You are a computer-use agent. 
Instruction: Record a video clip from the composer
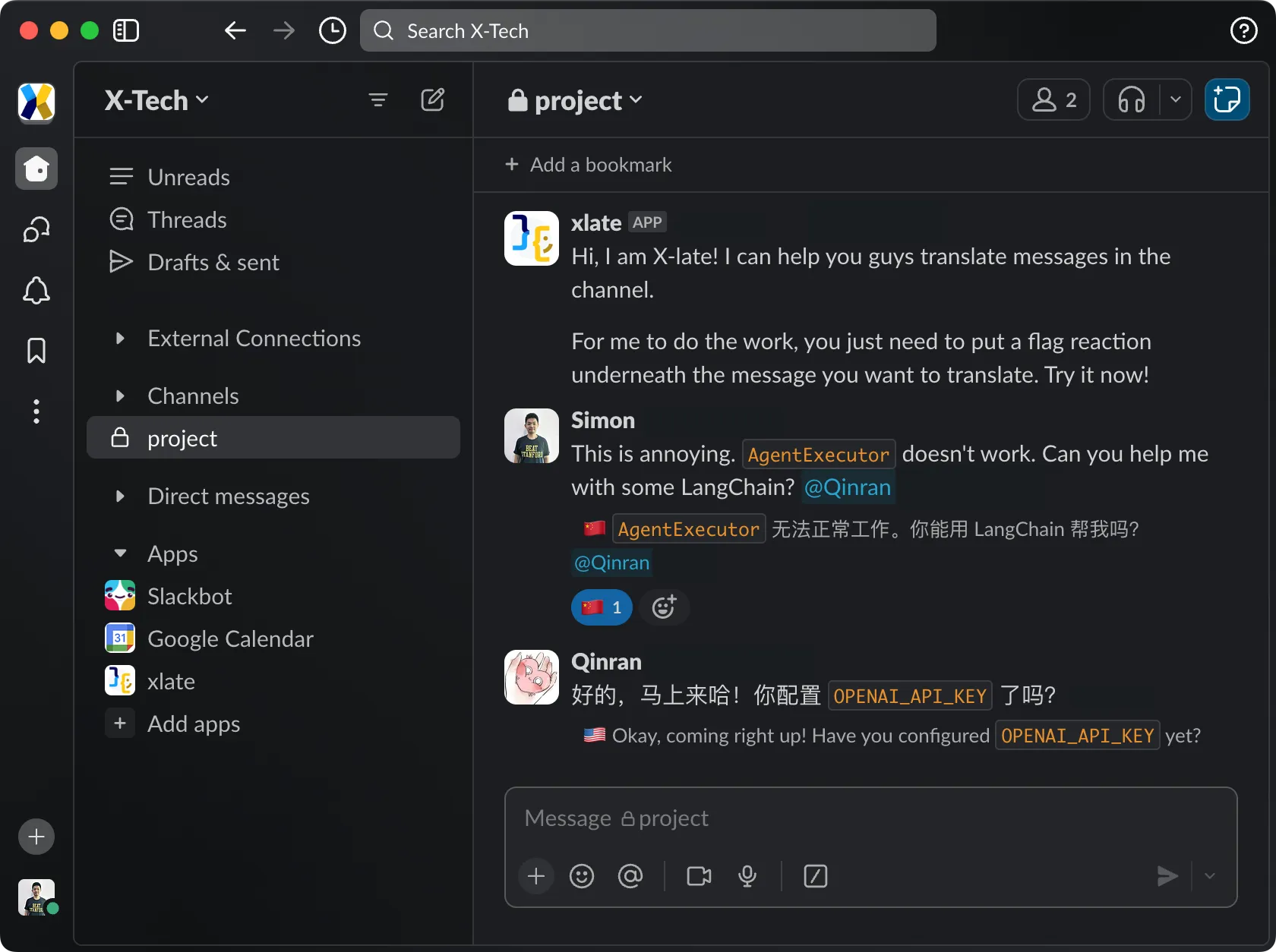[697, 876]
